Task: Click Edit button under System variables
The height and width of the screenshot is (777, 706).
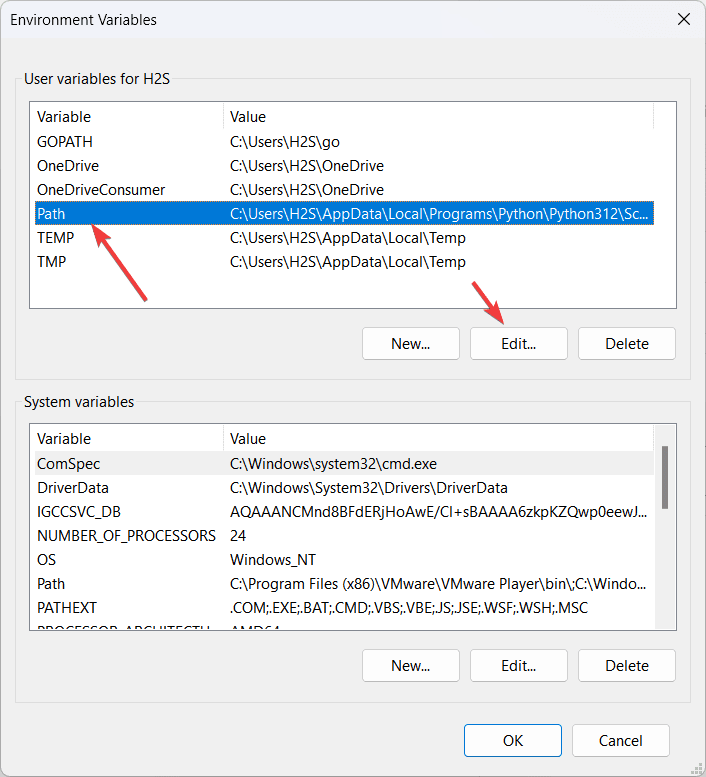Action: (519, 666)
